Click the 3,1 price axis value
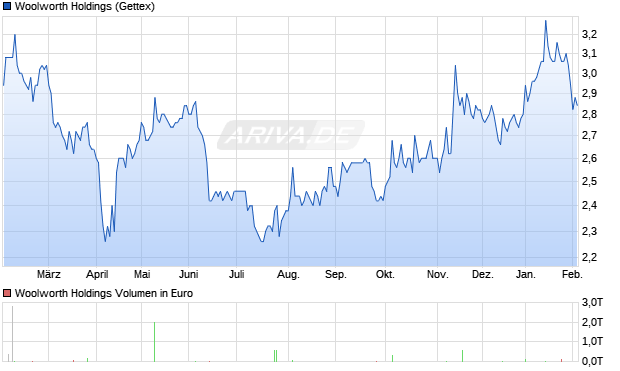This screenshot has height=371, width=620. tap(589, 53)
